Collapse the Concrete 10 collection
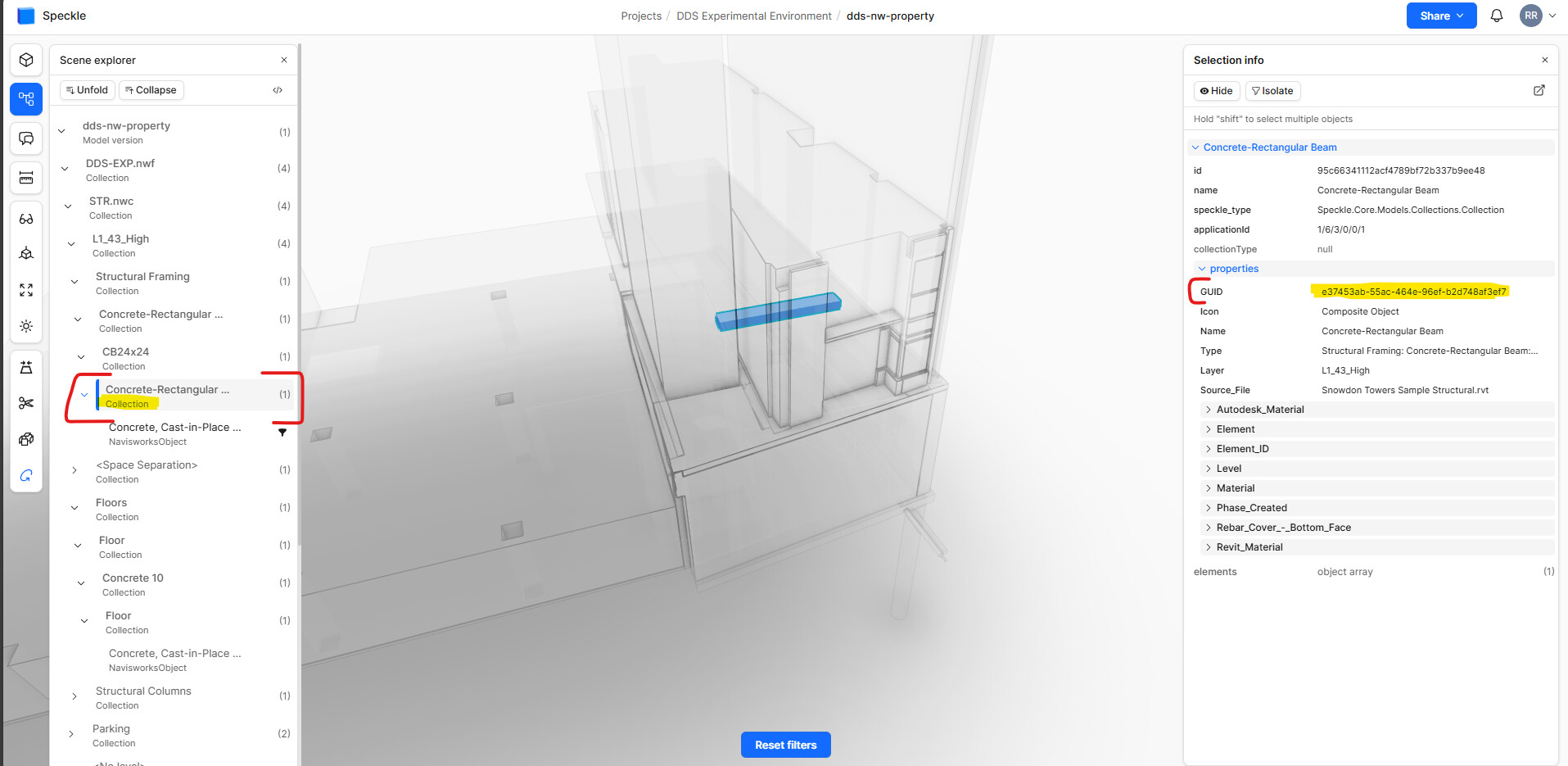The width and height of the screenshot is (1568, 766). pyautogui.click(x=81, y=583)
